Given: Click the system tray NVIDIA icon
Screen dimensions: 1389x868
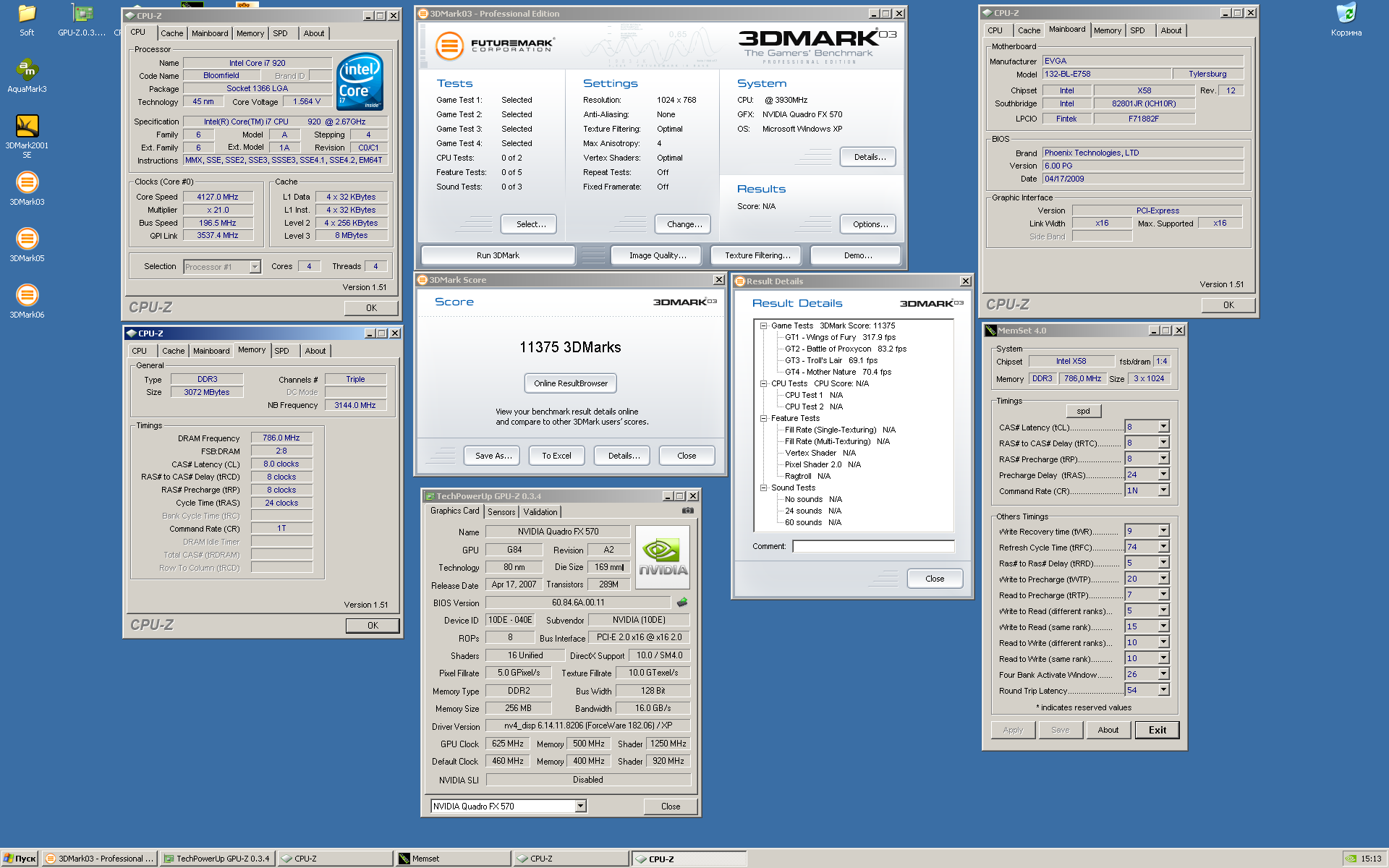Looking at the screenshot, I should coord(1351,859).
